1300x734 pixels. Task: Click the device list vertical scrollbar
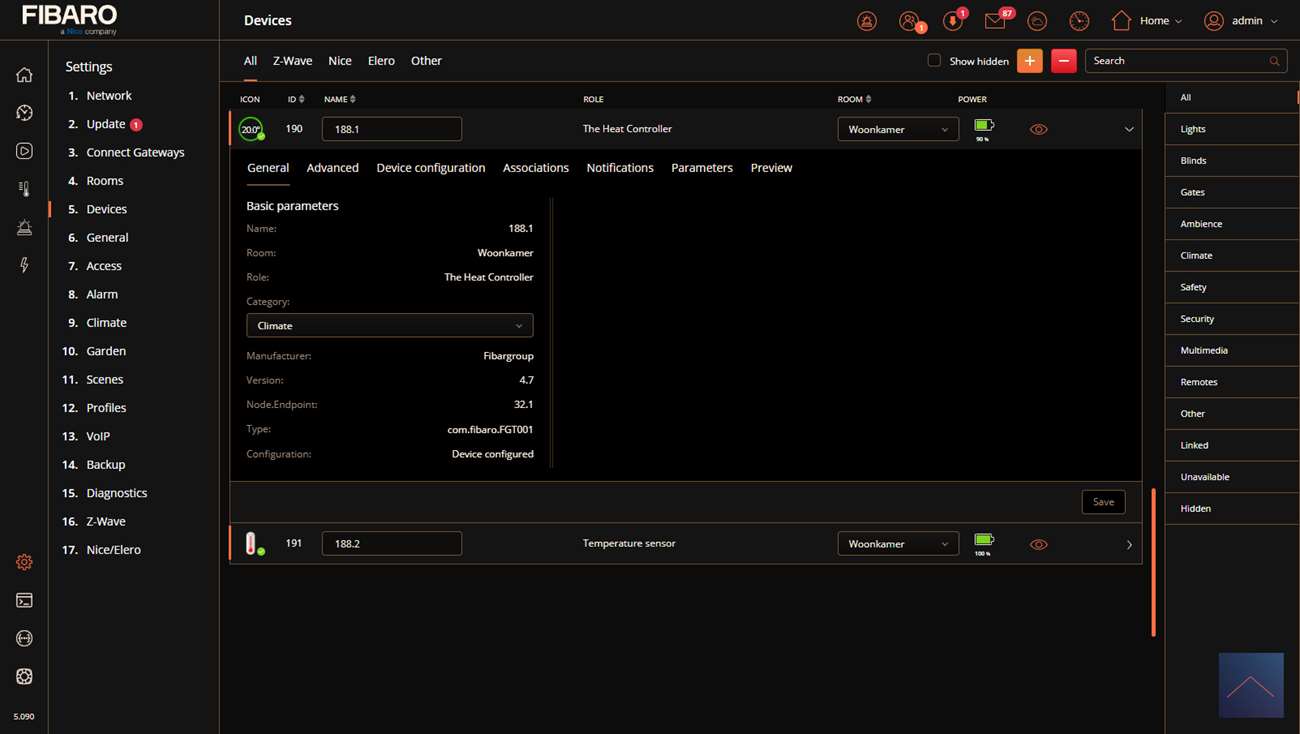[1153, 562]
